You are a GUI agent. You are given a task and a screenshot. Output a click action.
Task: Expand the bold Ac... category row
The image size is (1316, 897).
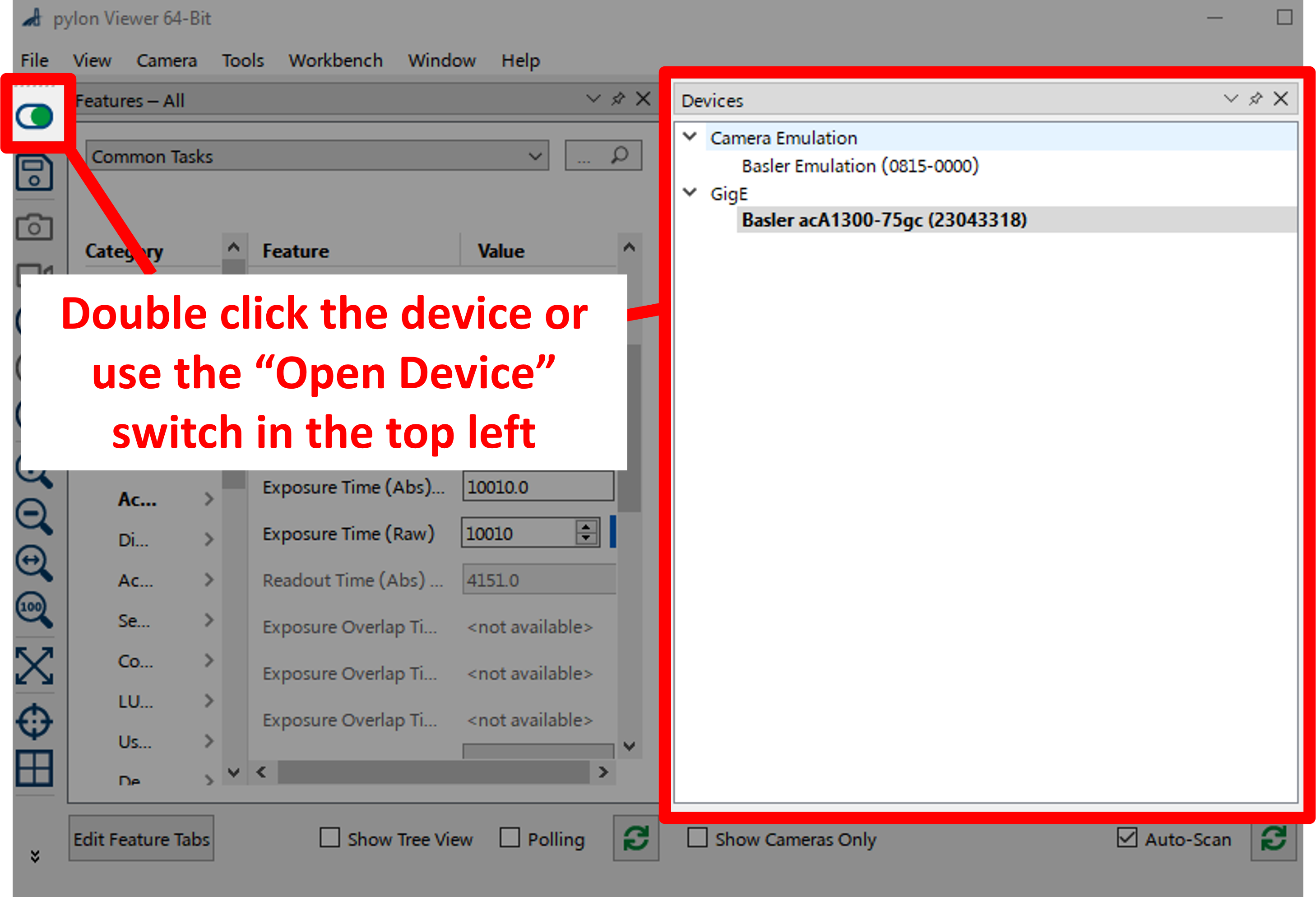coord(209,499)
